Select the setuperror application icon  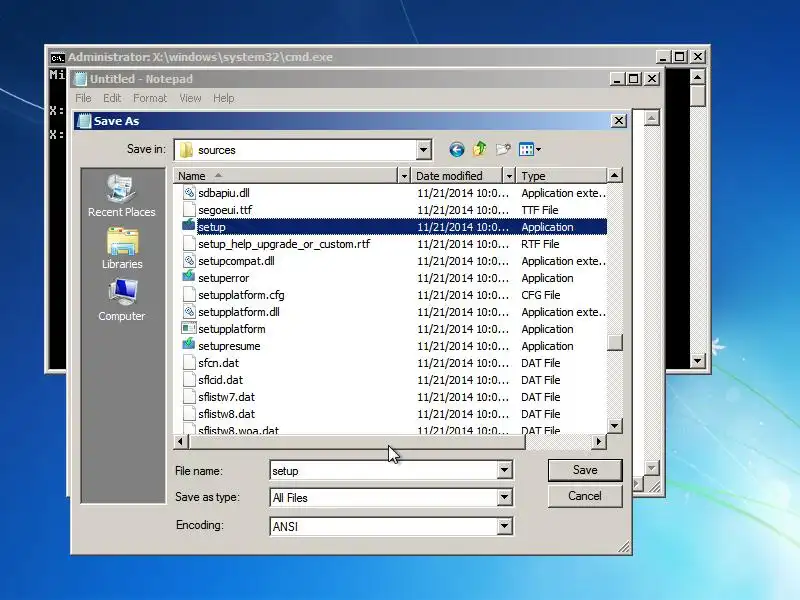[x=189, y=277]
